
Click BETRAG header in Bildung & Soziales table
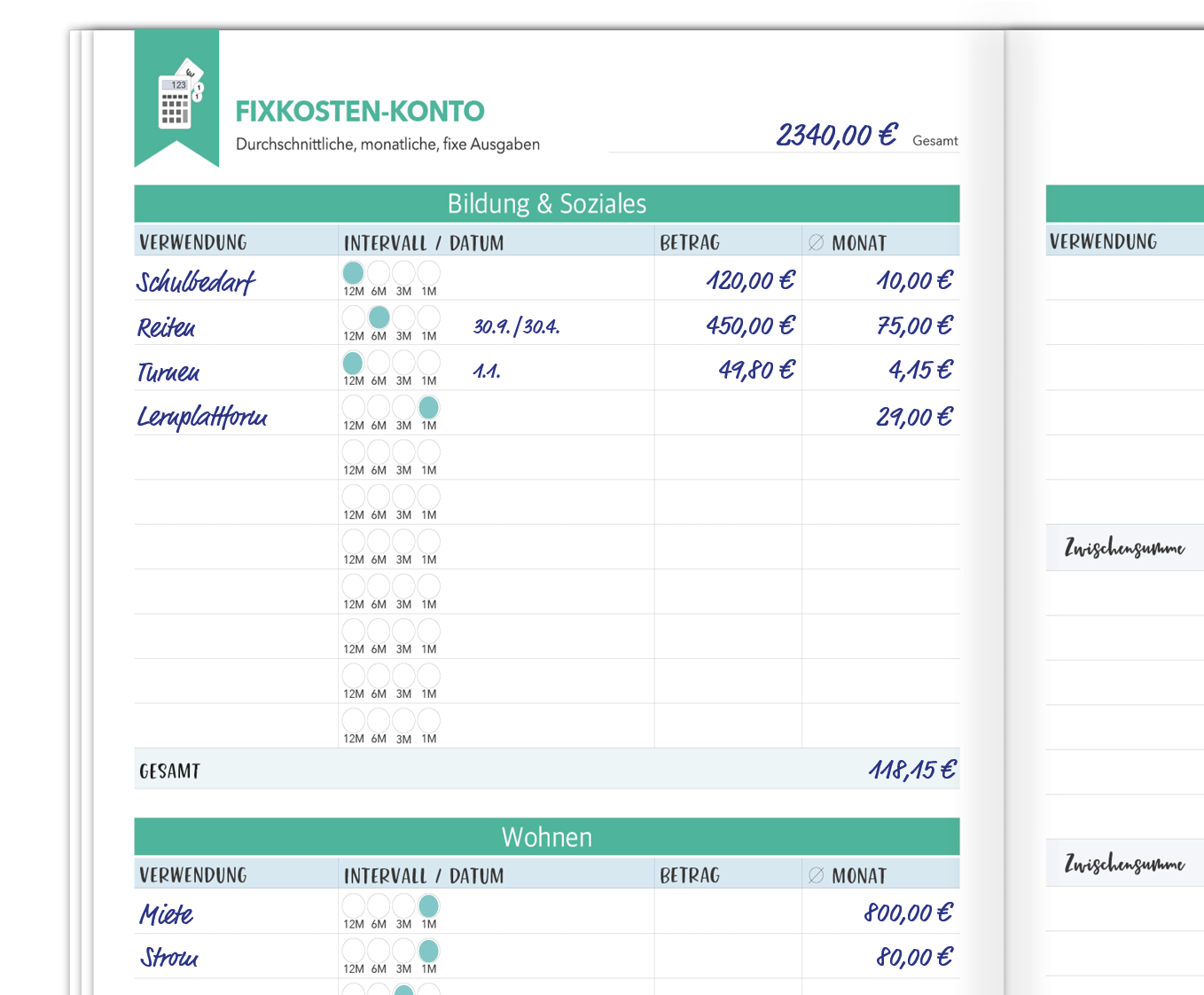pyautogui.click(x=690, y=242)
